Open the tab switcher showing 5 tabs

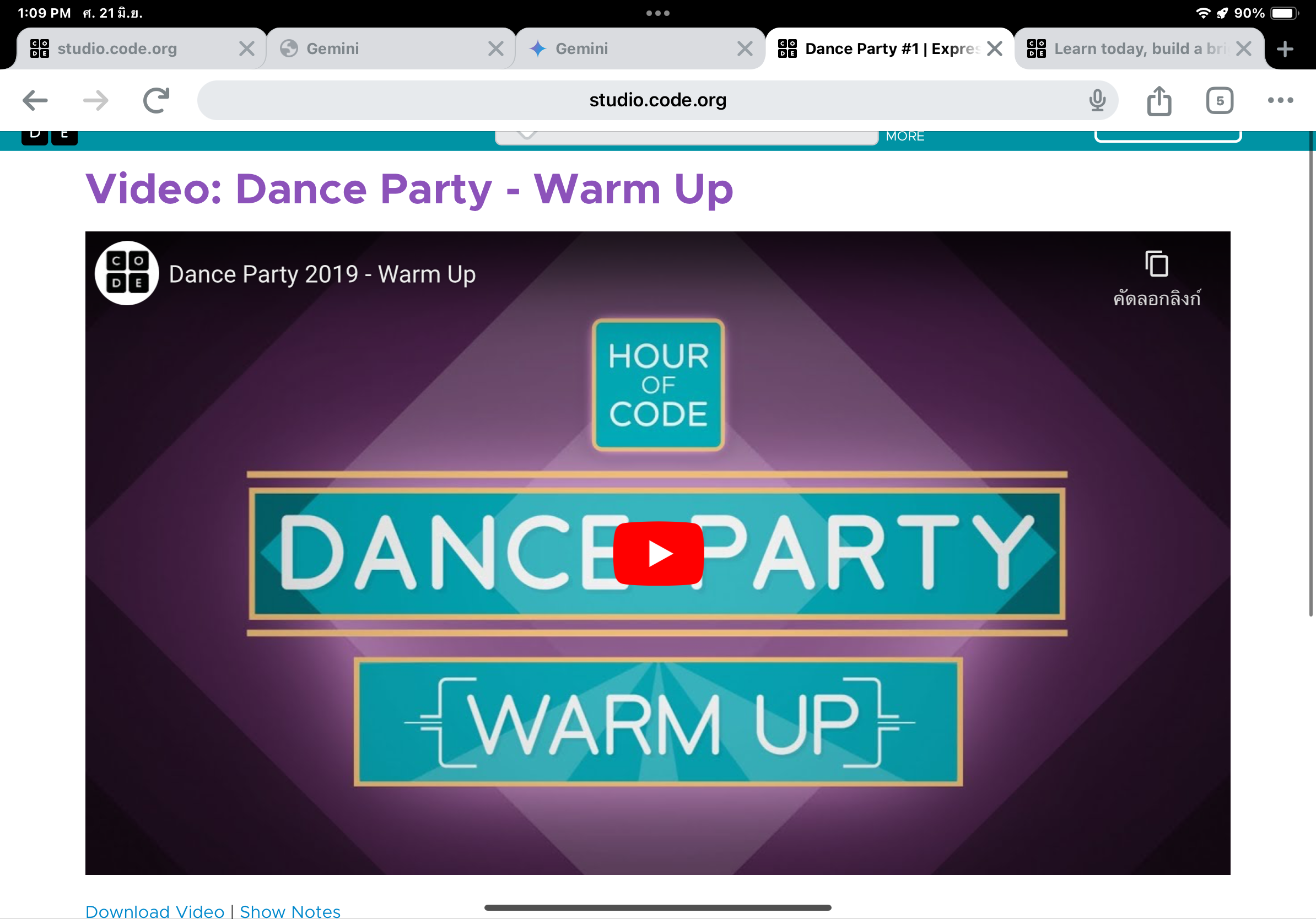[x=1219, y=101]
